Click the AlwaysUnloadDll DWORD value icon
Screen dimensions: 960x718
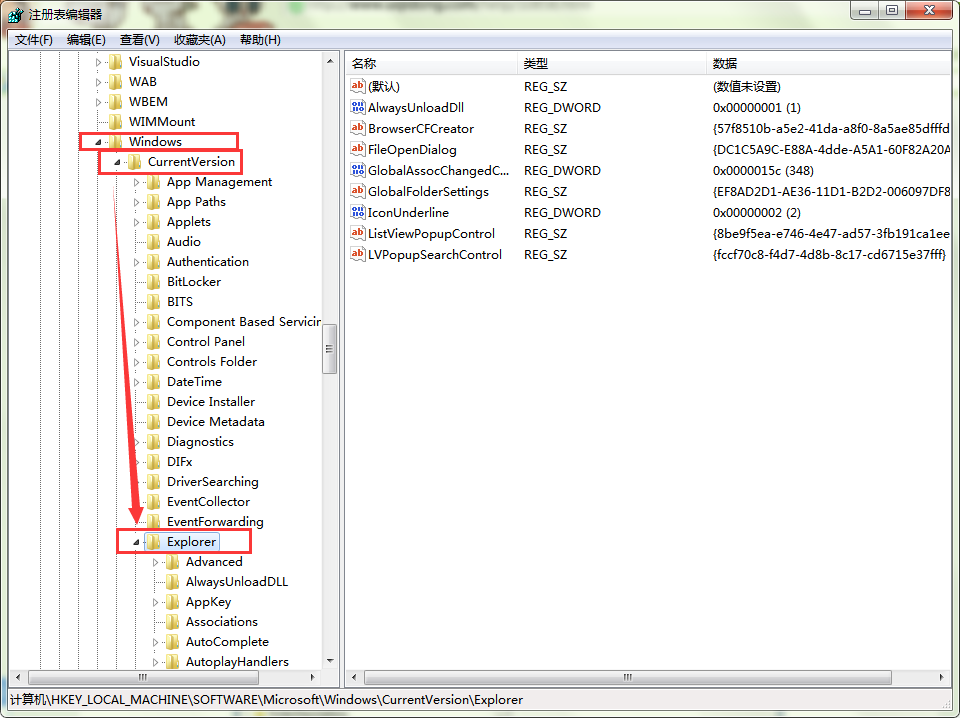[358, 107]
